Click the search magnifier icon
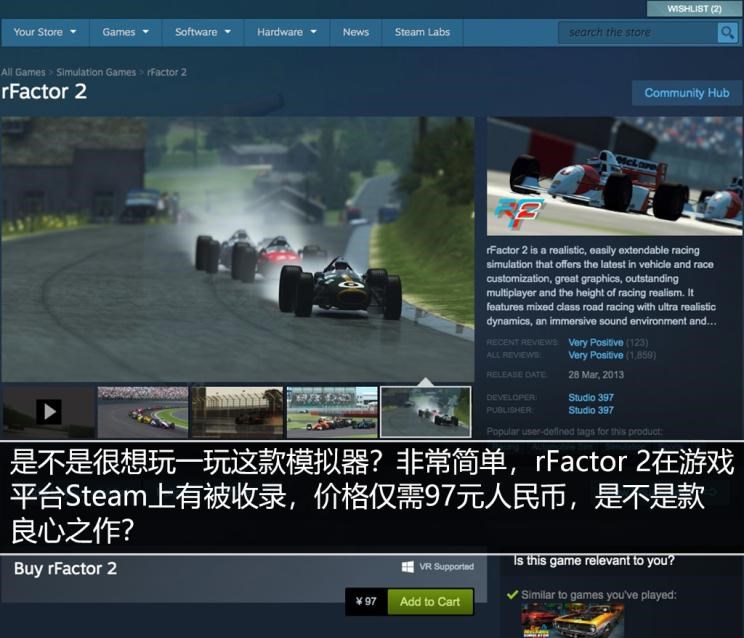The width and height of the screenshot is (744, 638). click(727, 32)
